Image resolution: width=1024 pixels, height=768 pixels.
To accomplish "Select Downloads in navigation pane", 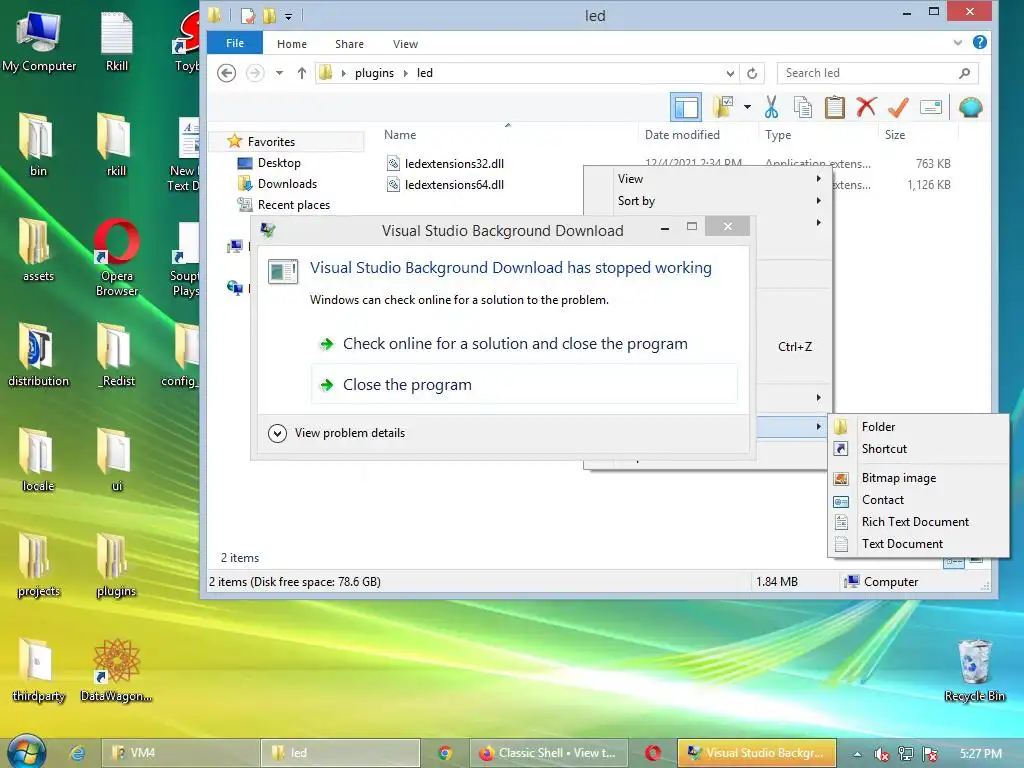I will click(x=287, y=184).
